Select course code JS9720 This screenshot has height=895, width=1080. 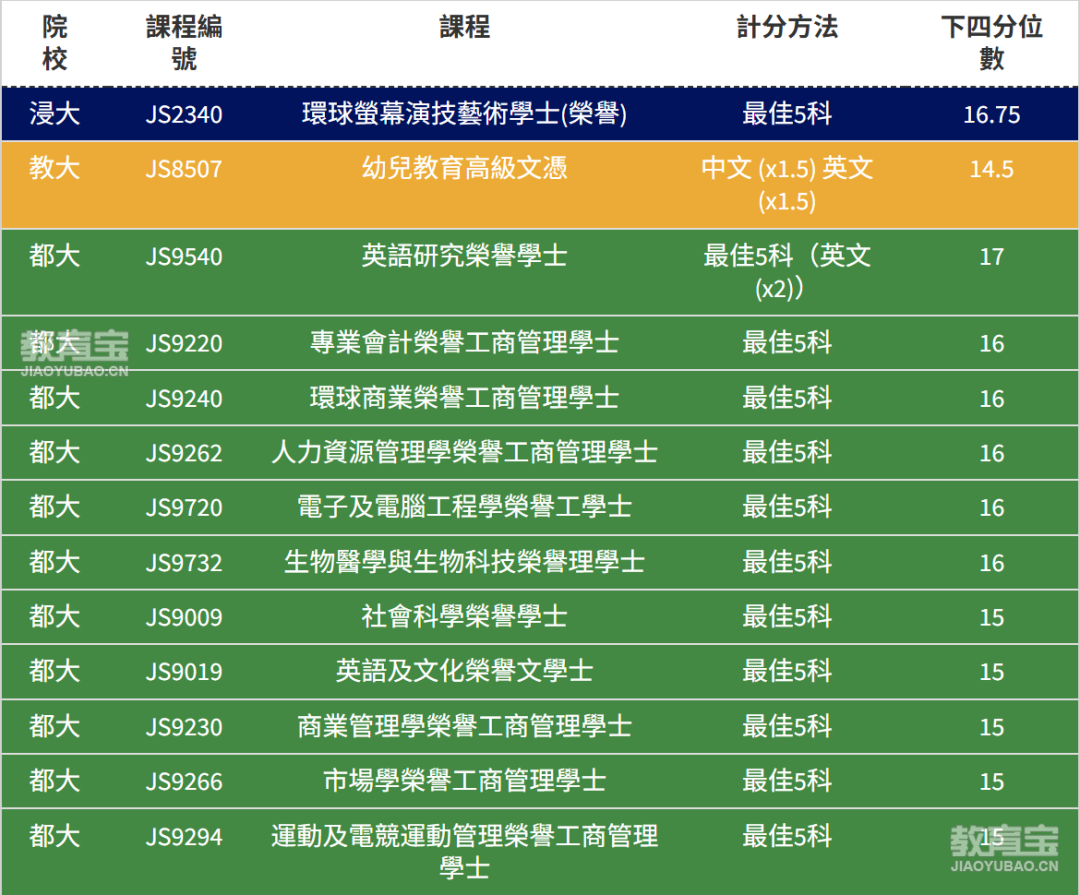(x=184, y=508)
